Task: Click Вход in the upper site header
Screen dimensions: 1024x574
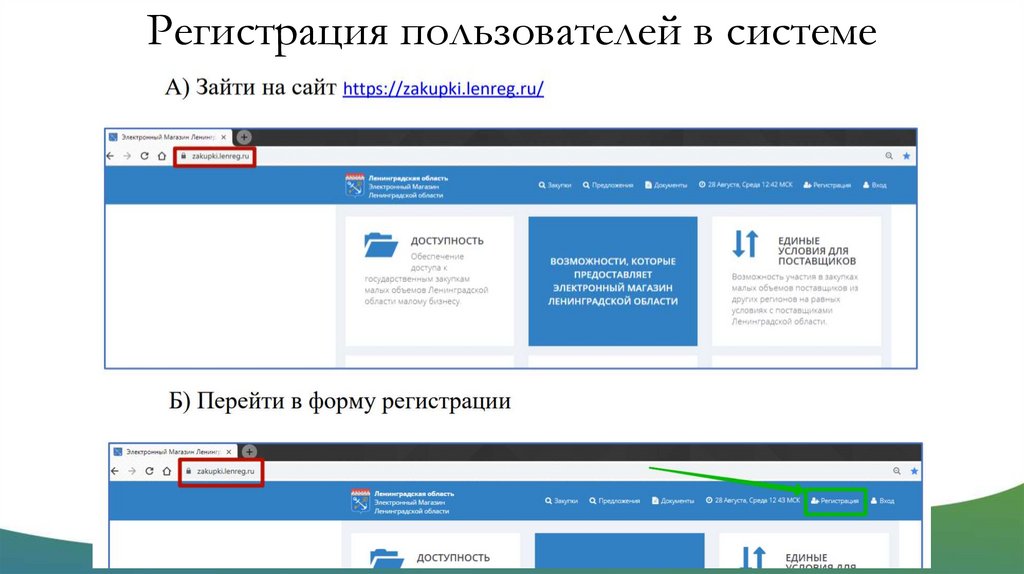Action: 874,185
